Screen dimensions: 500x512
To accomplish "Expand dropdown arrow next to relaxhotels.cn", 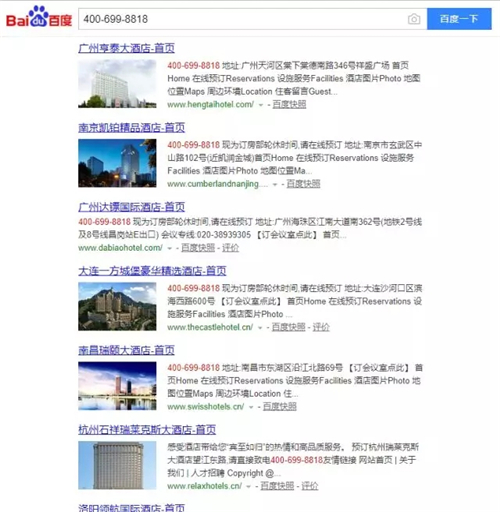I will [x=249, y=487].
